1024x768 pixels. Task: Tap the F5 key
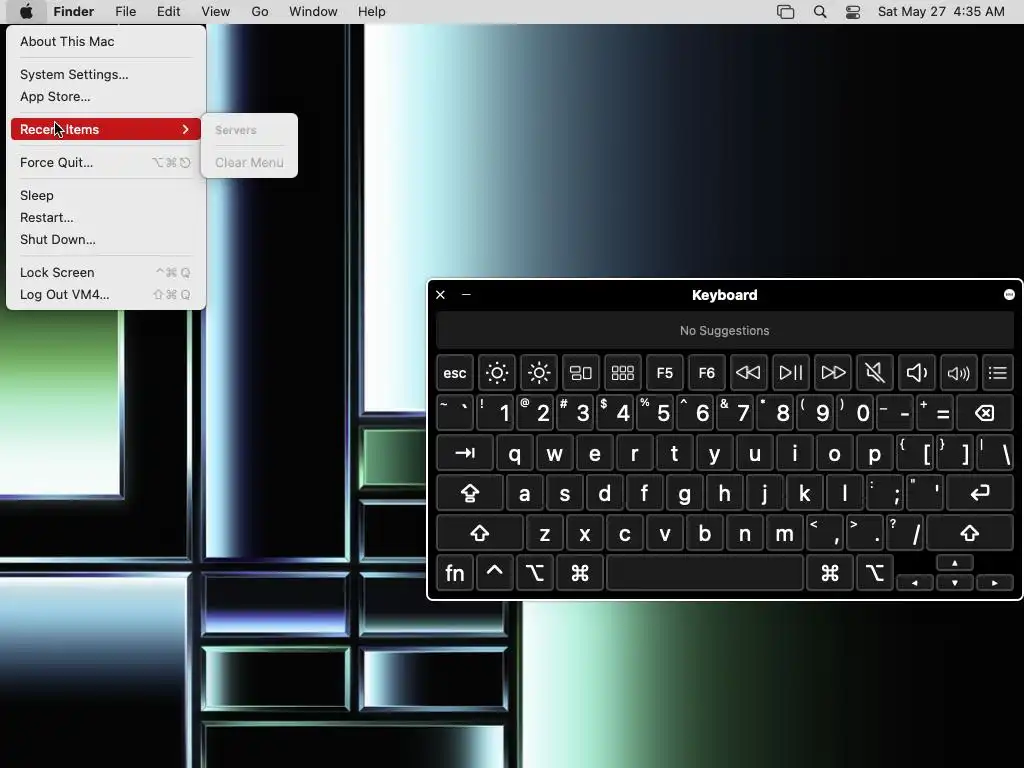665,373
